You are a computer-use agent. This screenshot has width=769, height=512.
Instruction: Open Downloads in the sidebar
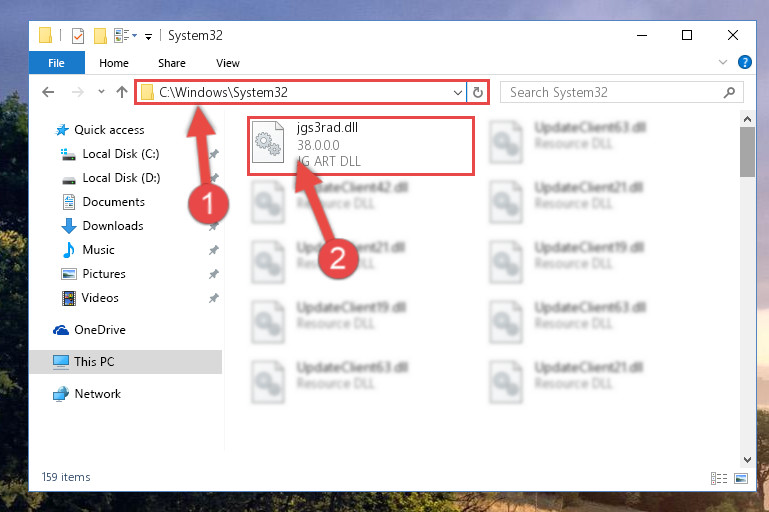[113, 226]
